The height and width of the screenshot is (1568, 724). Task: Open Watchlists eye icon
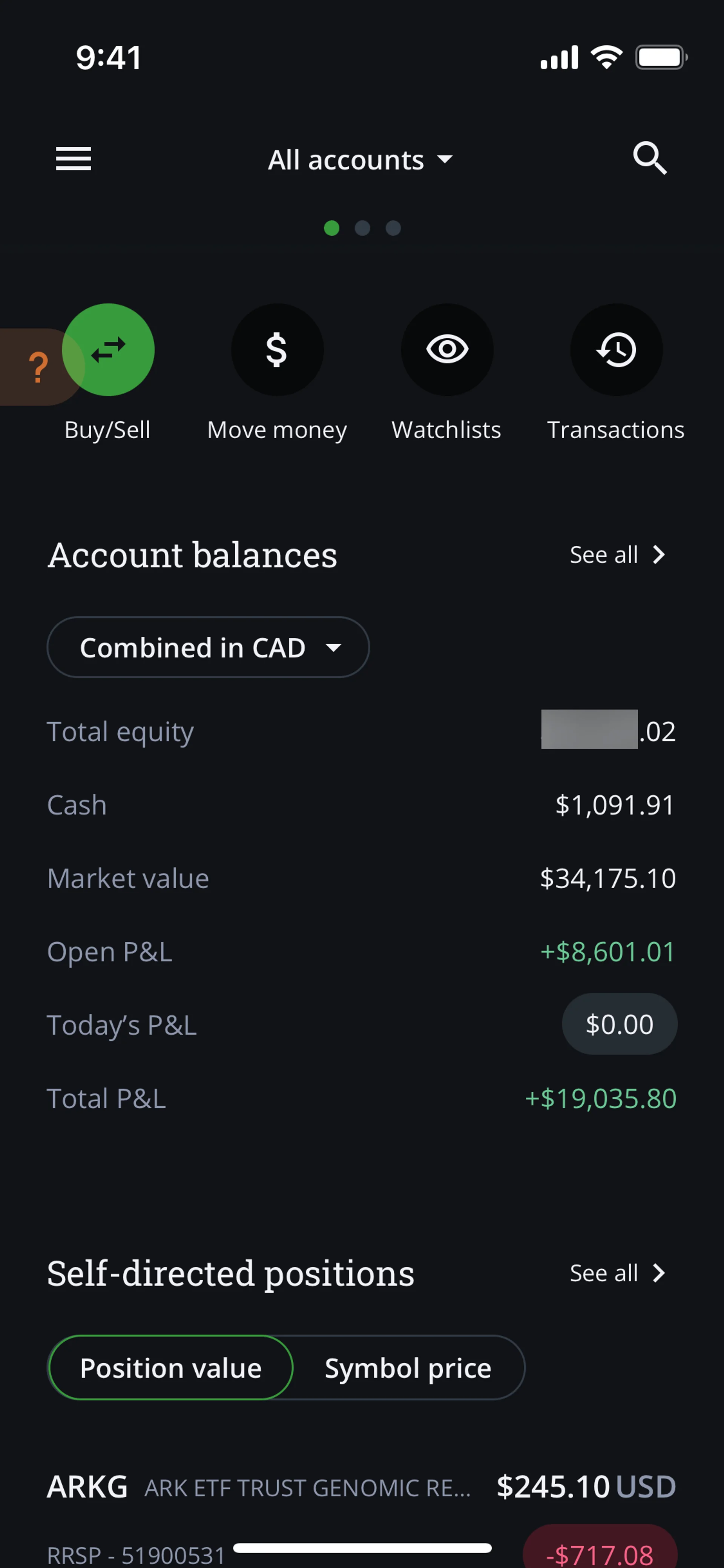(x=447, y=350)
